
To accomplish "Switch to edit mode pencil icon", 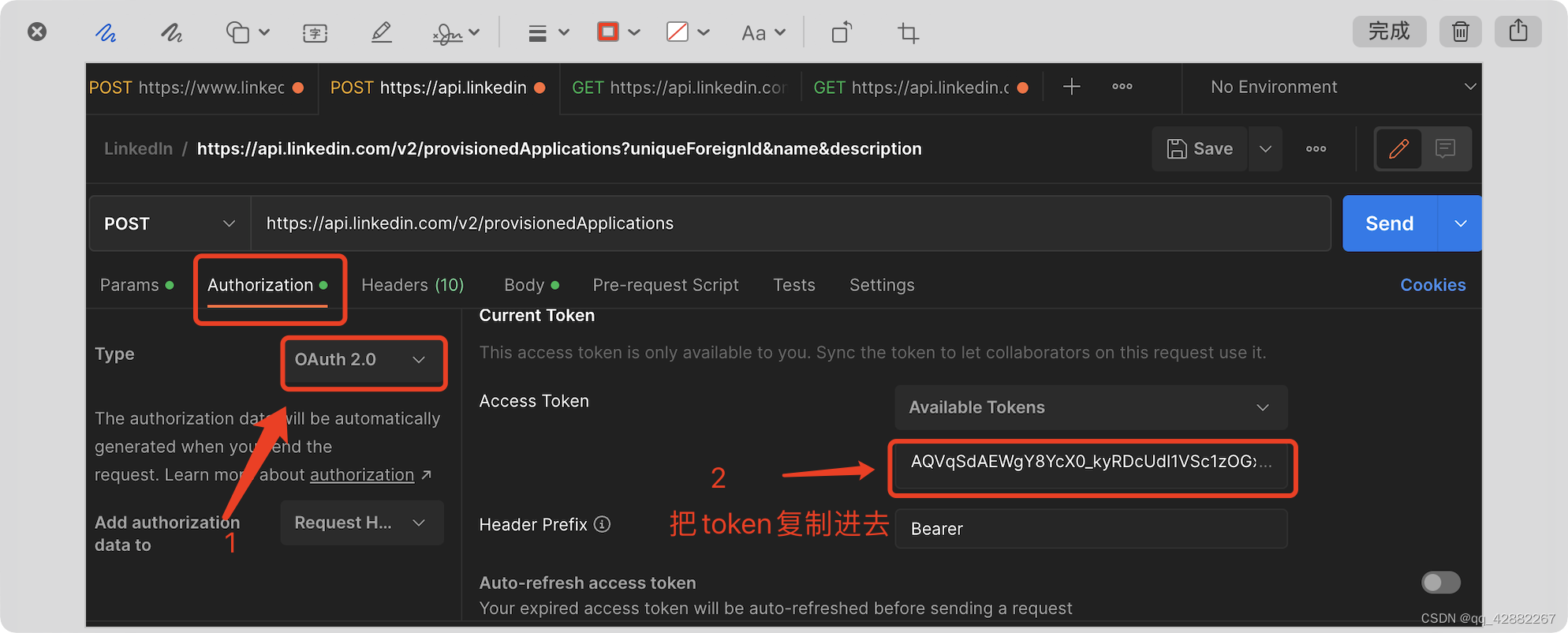I will click(x=1398, y=148).
